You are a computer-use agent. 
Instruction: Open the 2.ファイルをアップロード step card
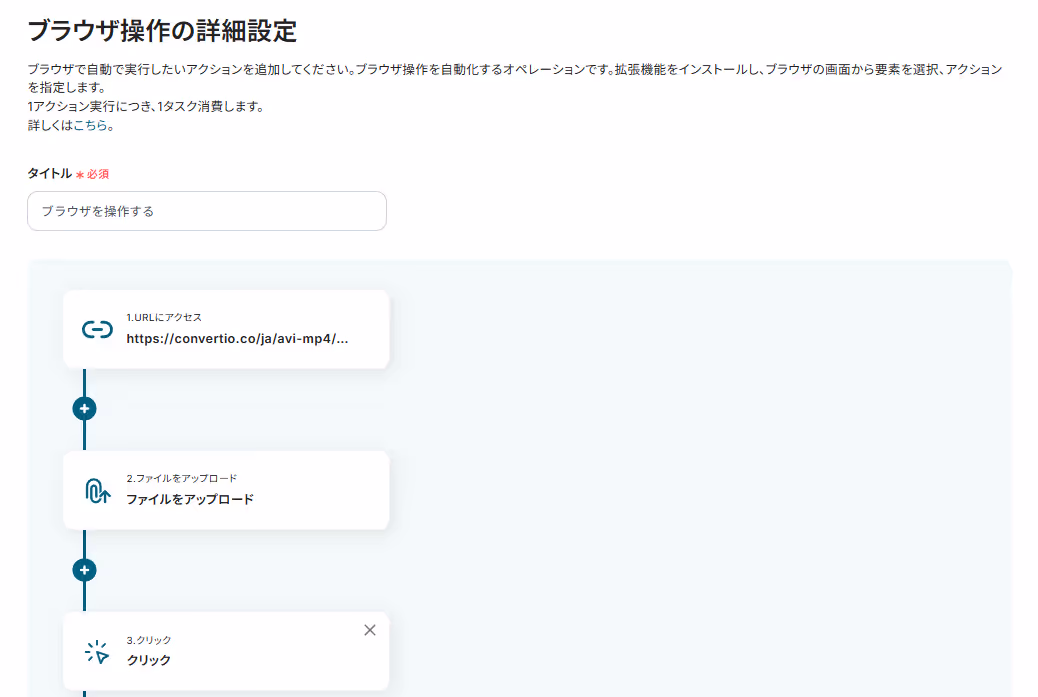click(x=226, y=490)
